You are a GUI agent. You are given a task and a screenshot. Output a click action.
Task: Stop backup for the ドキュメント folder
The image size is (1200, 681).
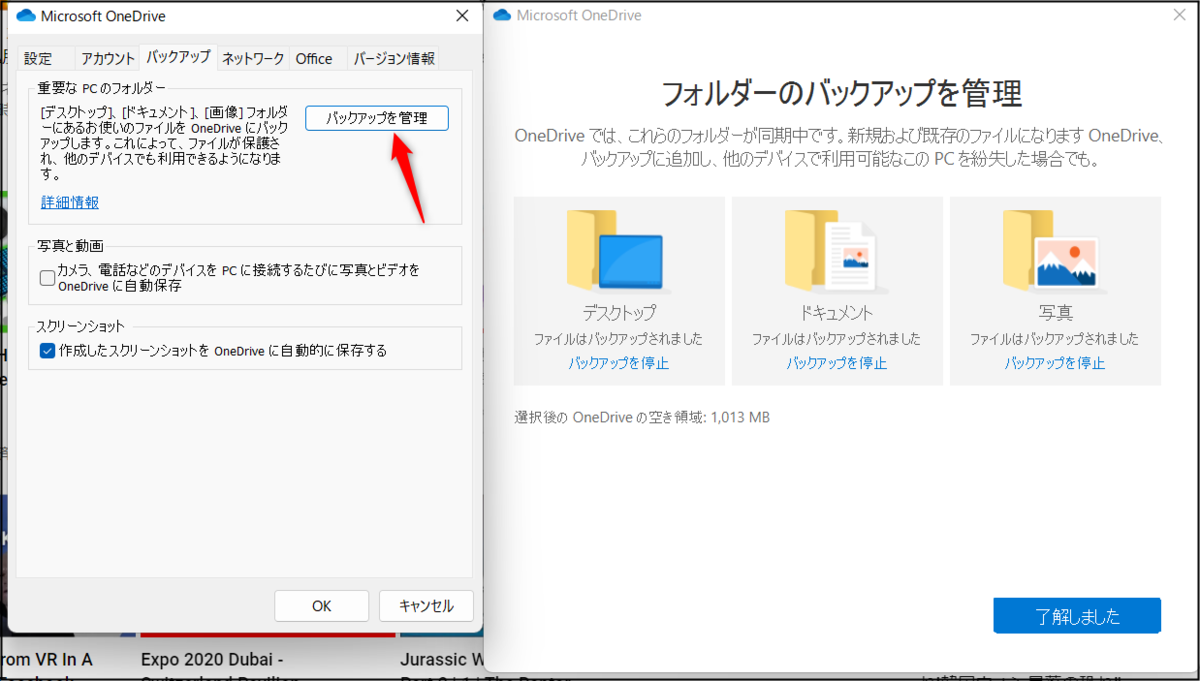pos(837,363)
